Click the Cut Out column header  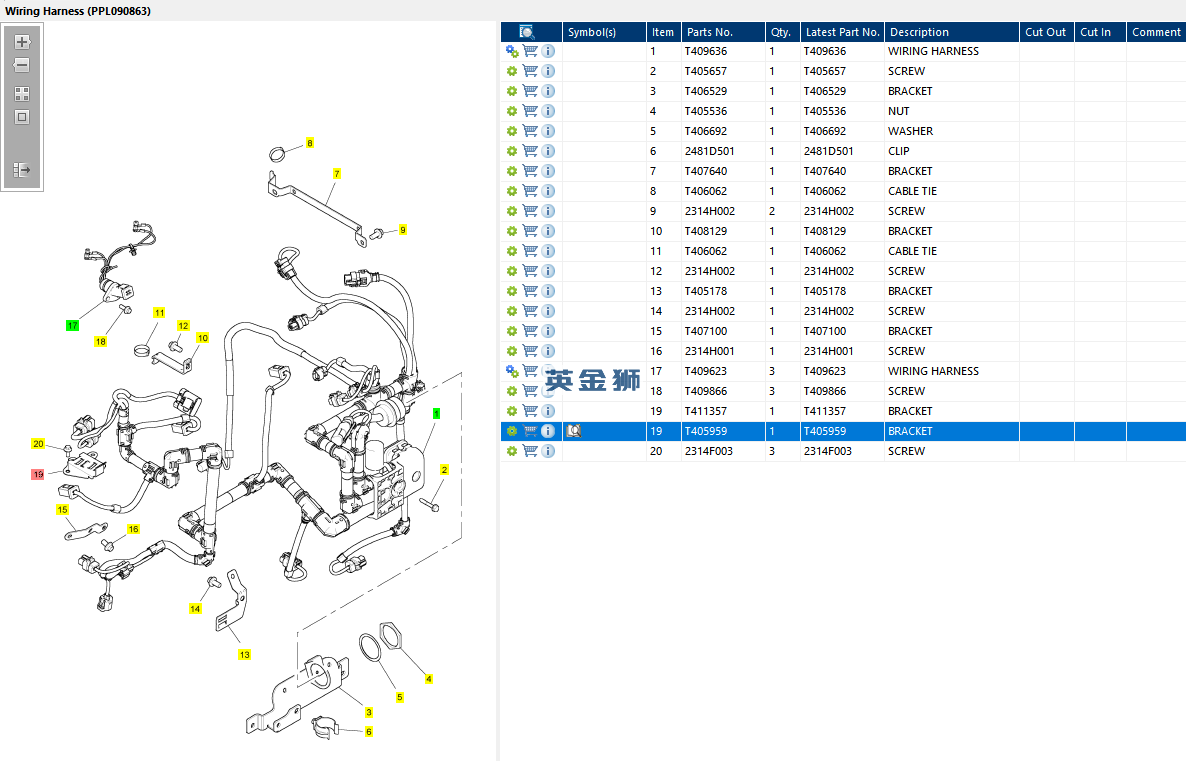click(x=1046, y=32)
